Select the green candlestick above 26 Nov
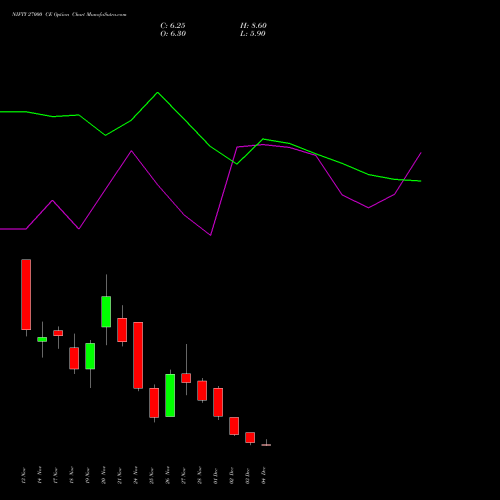 click(170, 395)
